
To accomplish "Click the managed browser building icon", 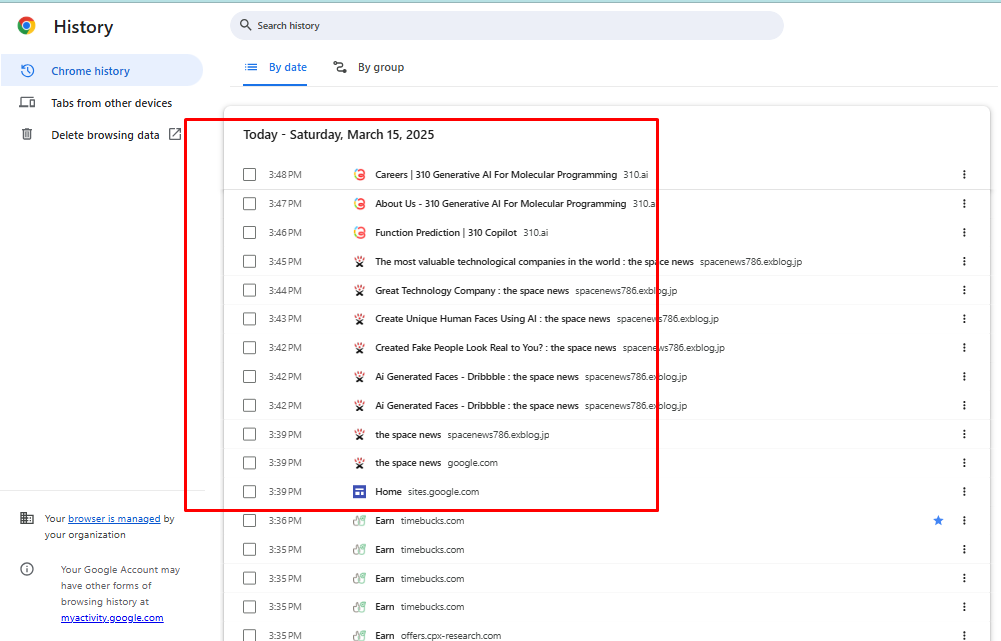I will (27, 518).
